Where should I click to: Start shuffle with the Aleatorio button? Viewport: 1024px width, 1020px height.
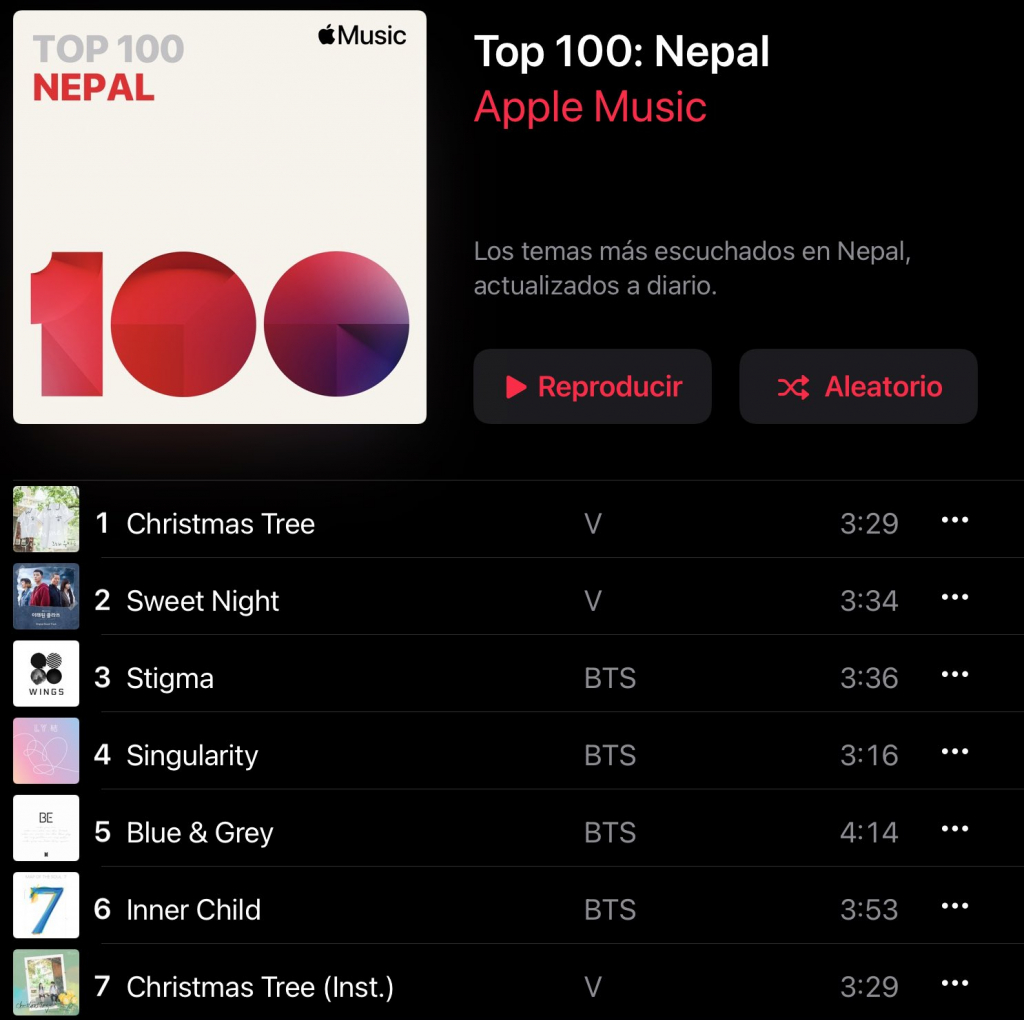pos(858,387)
